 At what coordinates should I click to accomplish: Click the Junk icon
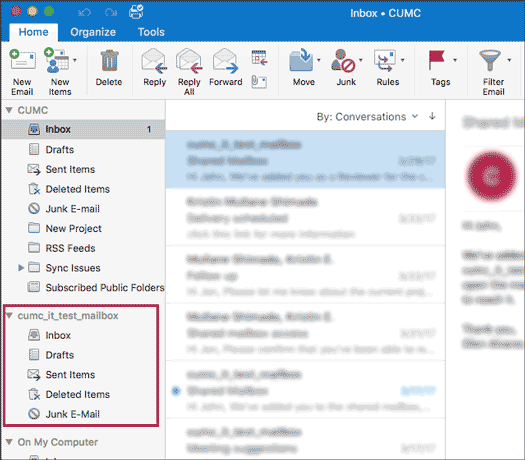coord(343,61)
